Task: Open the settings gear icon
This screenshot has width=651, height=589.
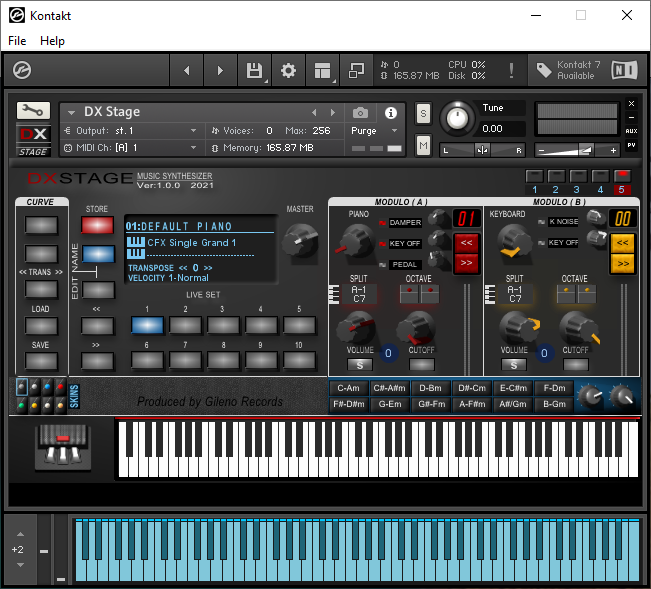Action: click(288, 71)
